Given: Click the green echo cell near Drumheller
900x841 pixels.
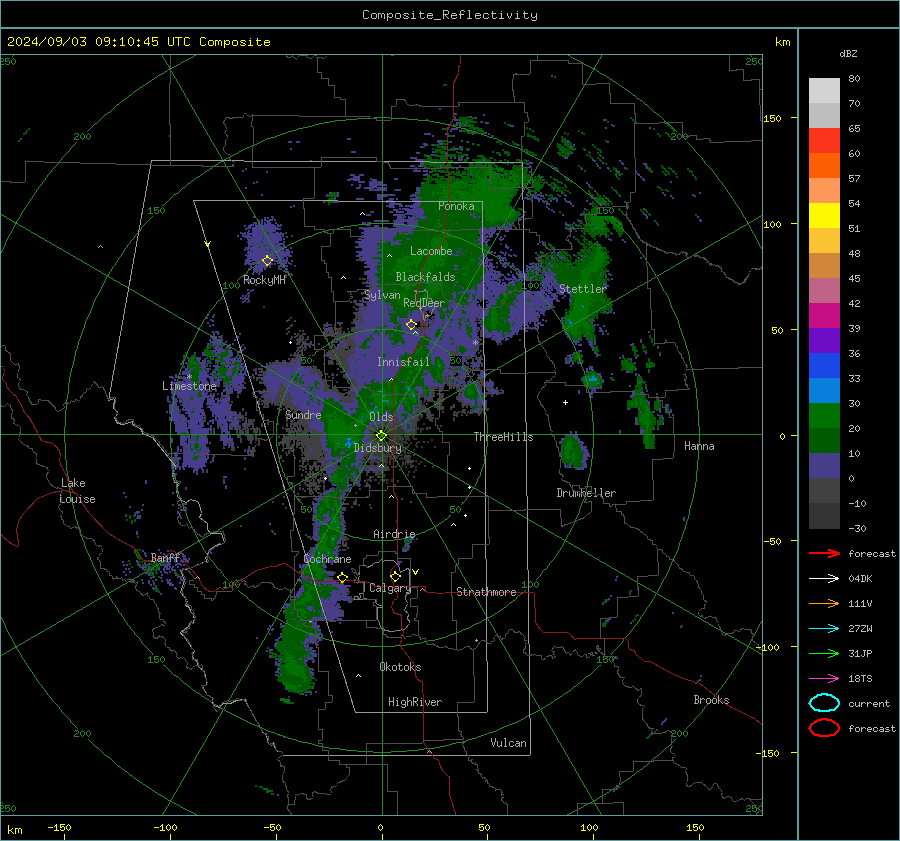Looking at the screenshot, I should pos(573,450).
